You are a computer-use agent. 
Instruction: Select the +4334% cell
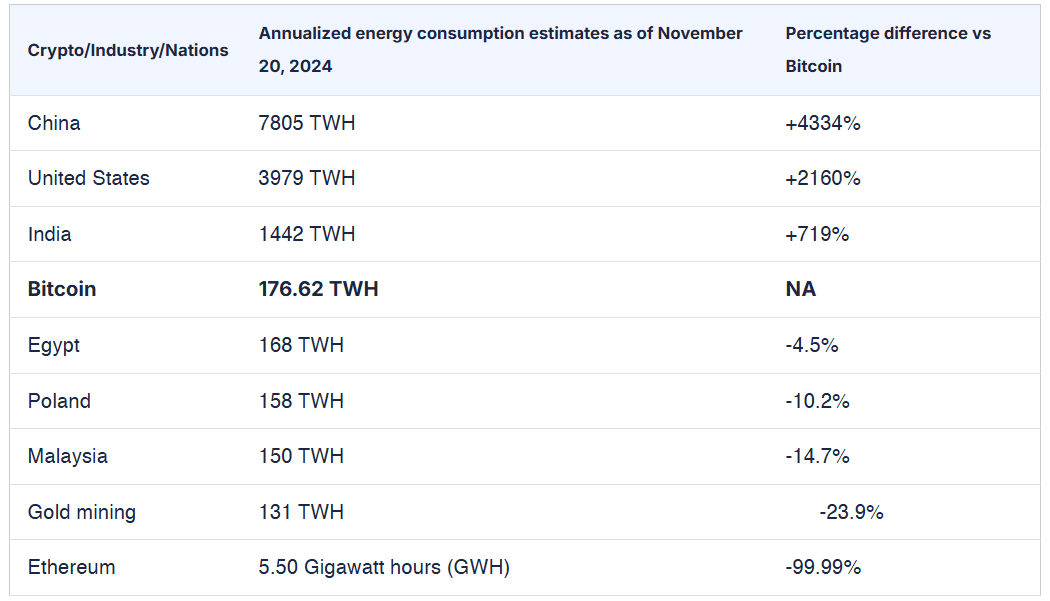[823, 123]
